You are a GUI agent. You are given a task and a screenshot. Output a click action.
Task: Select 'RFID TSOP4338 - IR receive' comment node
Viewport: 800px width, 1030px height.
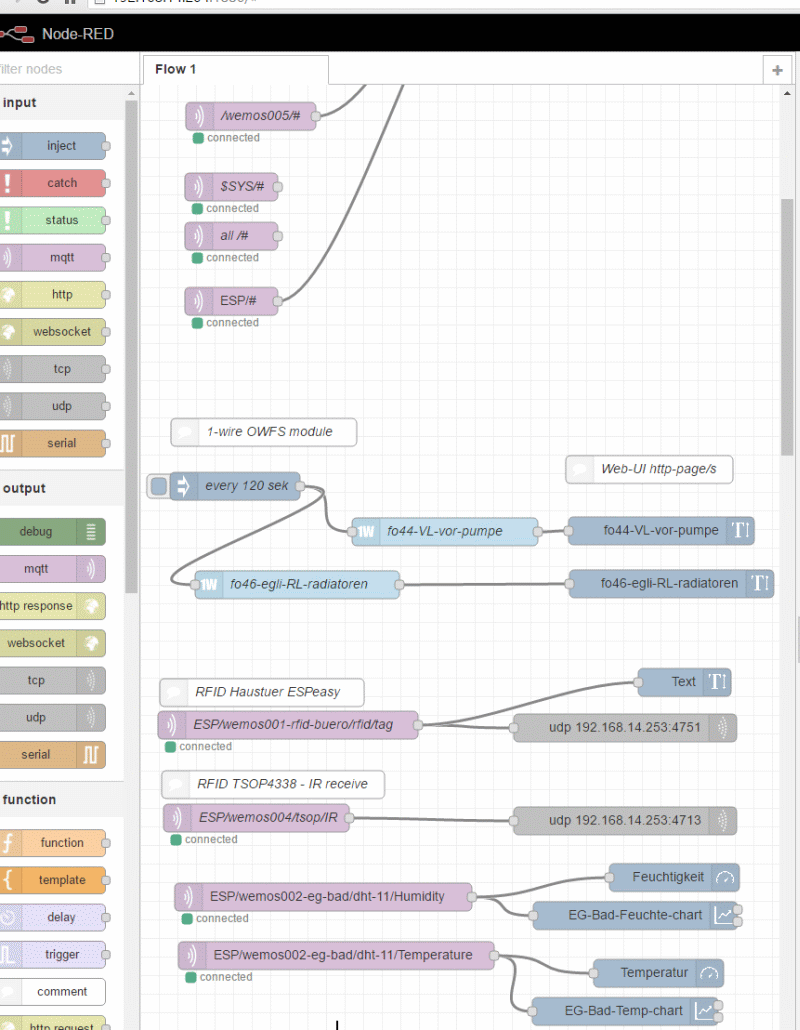coord(273,784)
